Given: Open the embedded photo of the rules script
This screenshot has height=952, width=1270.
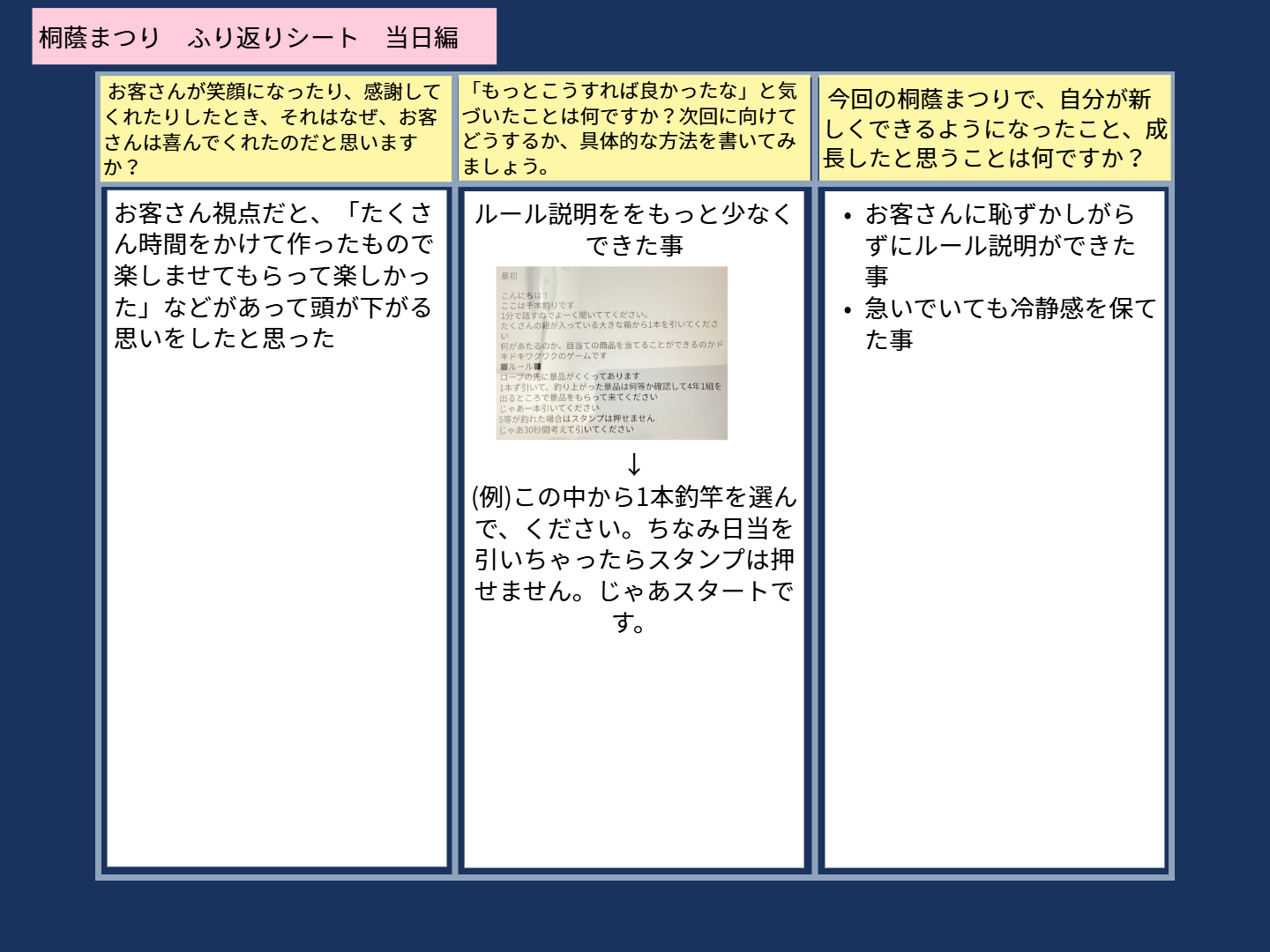Looking at the screenshot, I should (x=611, y=353).
